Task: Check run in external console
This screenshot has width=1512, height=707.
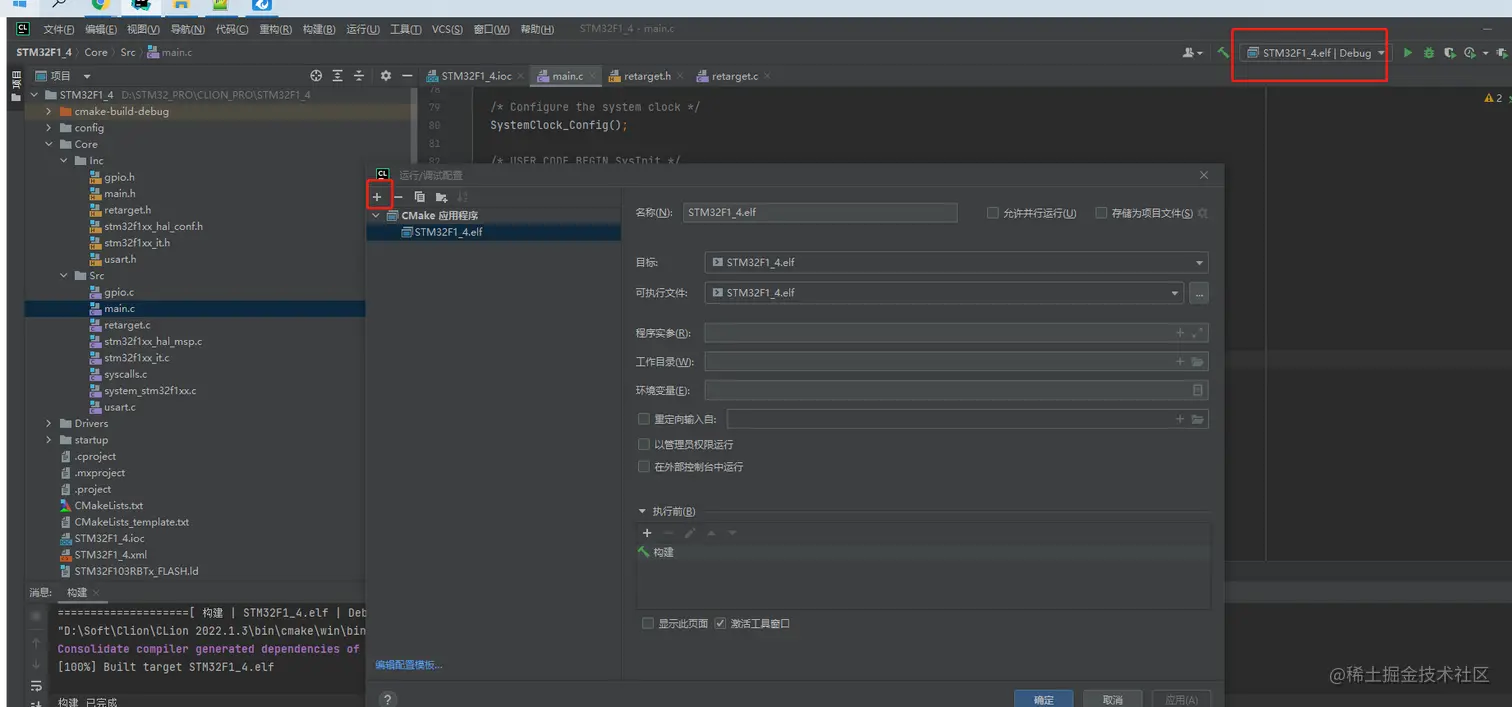Action: pyautogui.click(x=644, y=467)
